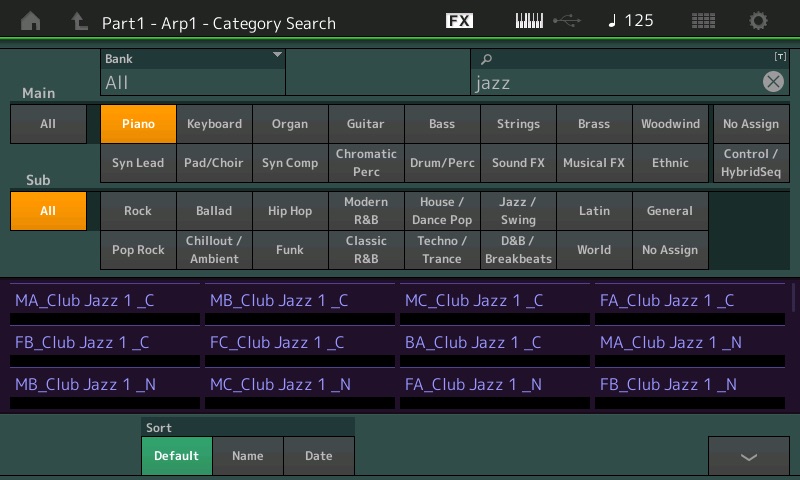Select arpeggio MA_Club Jazz 1 _N
The image size is (800, 480).
click(690, 346)
